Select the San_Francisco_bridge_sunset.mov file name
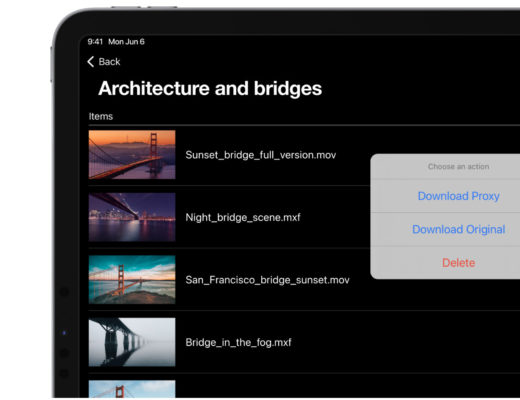 [x=267, y=280]
